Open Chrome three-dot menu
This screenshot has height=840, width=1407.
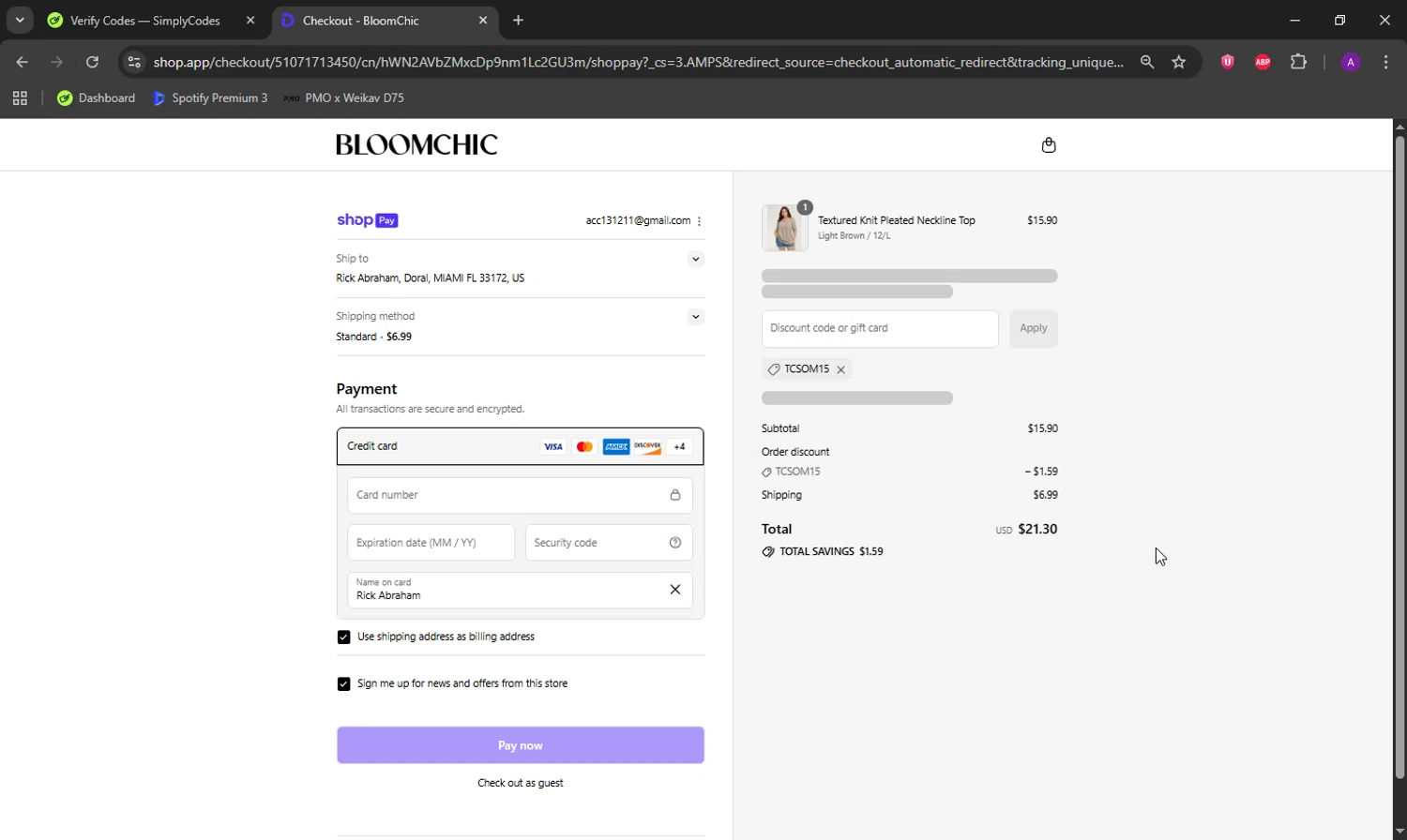[x=1386, y=62]
